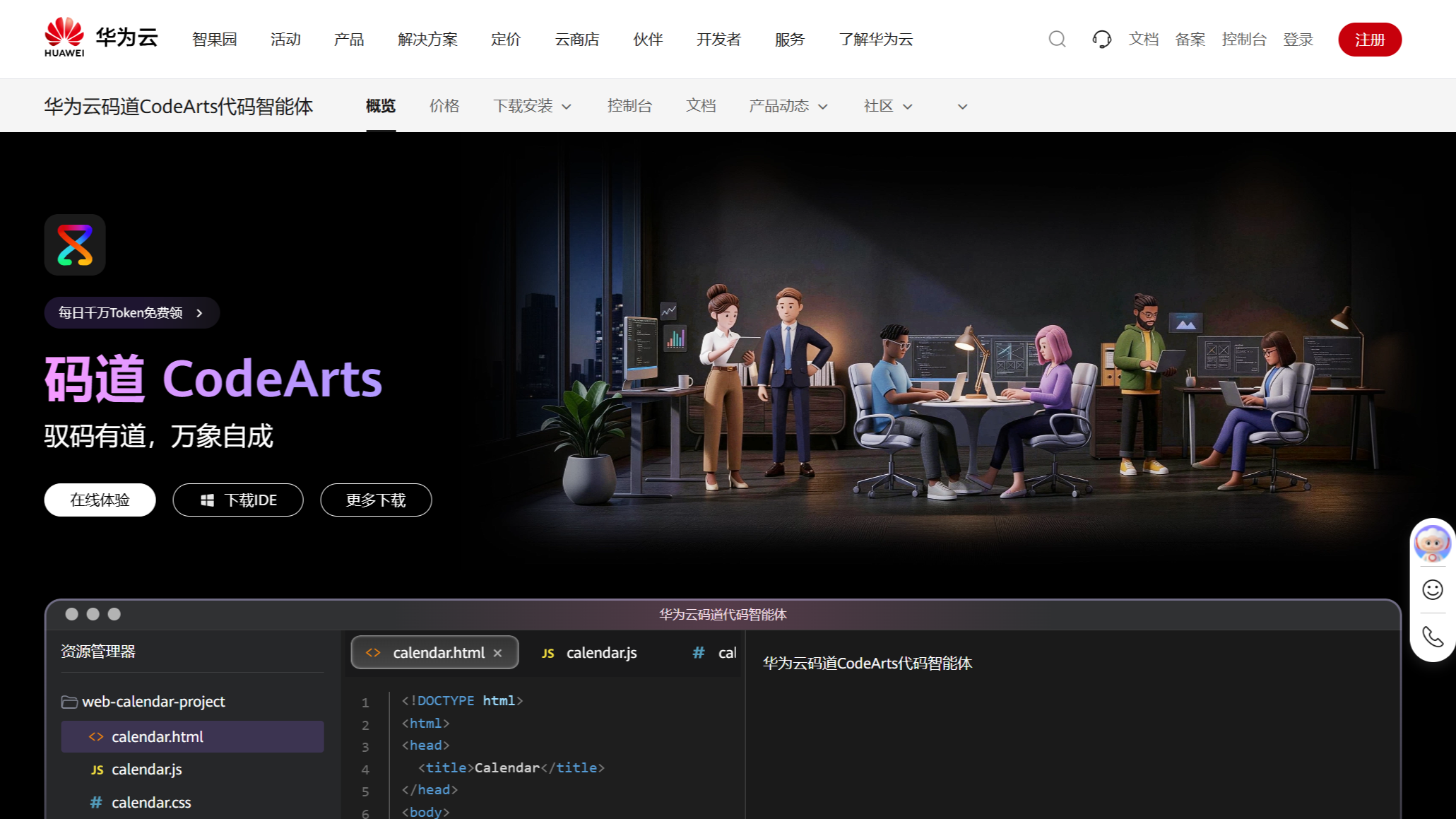Click the CodeArts colorful app icon

(75, 244)
